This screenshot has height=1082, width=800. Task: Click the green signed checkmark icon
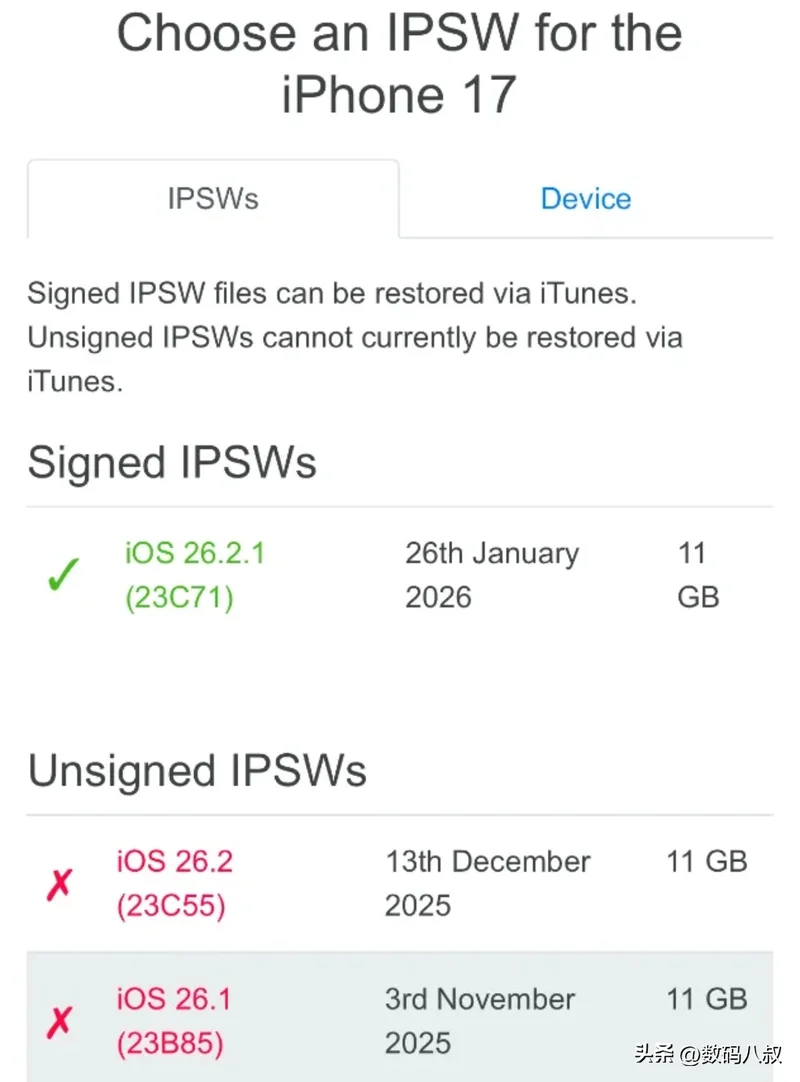click(62, 577)
